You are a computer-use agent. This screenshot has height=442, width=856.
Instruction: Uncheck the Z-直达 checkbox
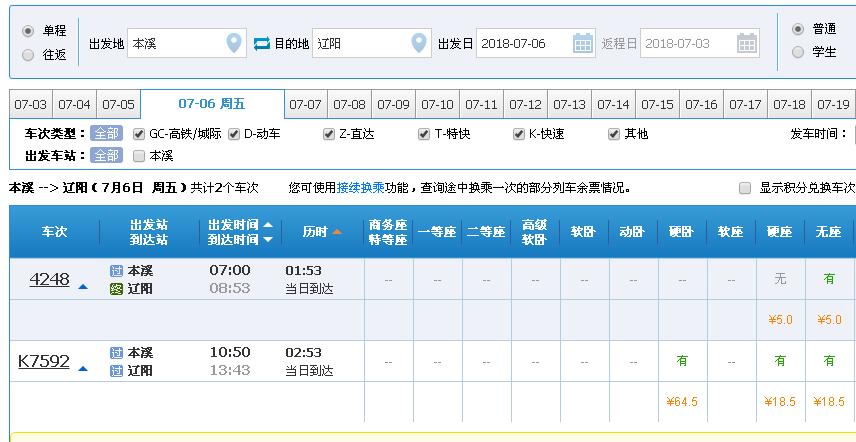(329, 134)
